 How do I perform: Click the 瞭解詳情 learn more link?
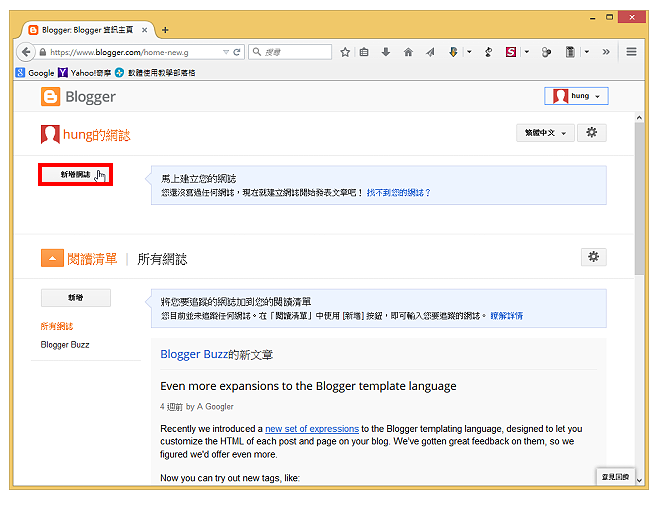507,316
